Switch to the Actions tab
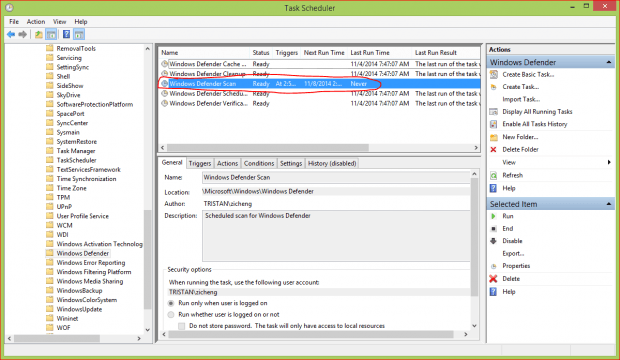Viewport: 620px width, 360px height. [227, 163]
